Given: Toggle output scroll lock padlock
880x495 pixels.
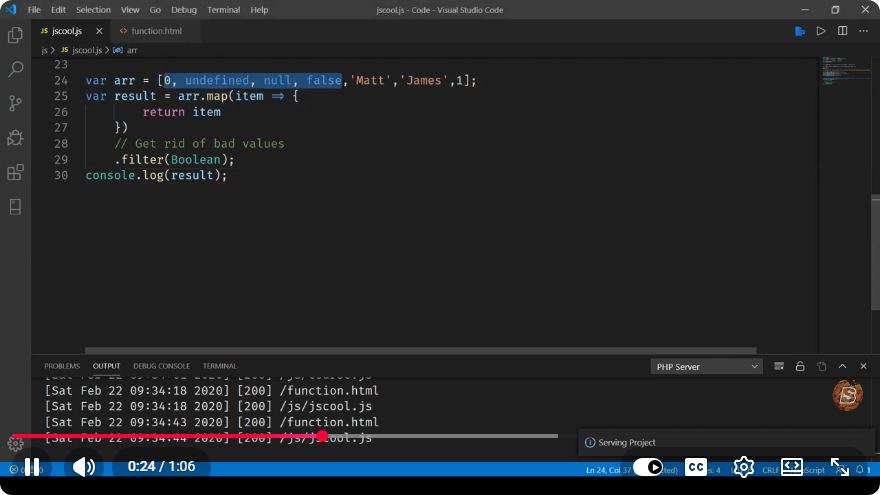Looking at the screenshot, I should point(800,366).
